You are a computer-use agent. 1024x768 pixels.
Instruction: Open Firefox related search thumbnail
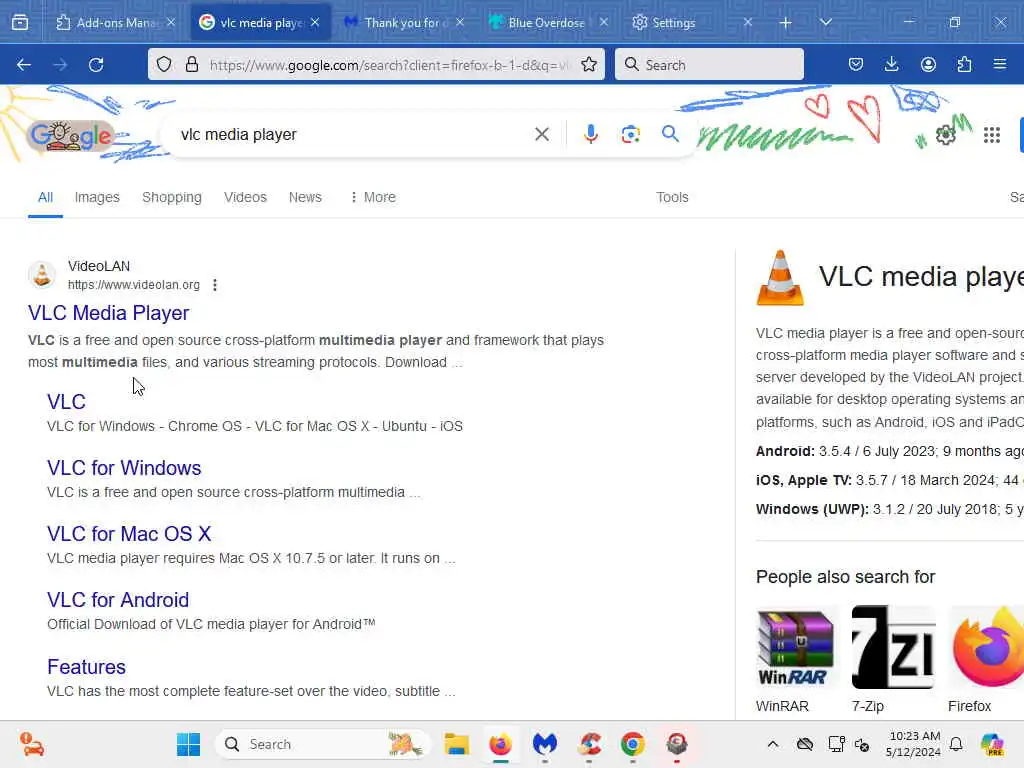coord(986,648)
